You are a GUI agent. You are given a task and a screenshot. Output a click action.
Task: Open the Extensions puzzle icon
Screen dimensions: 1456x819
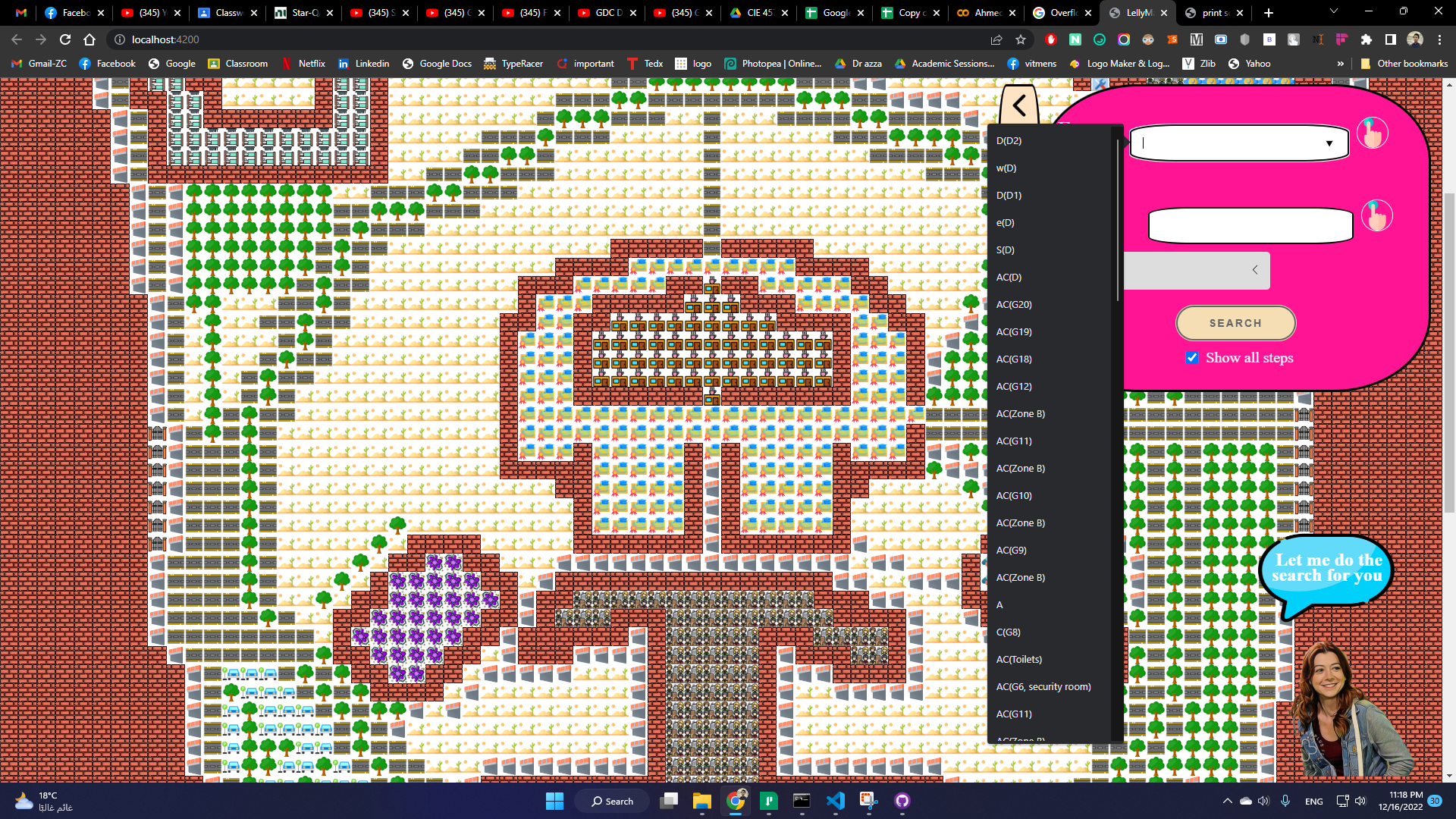pos(1367,39)
